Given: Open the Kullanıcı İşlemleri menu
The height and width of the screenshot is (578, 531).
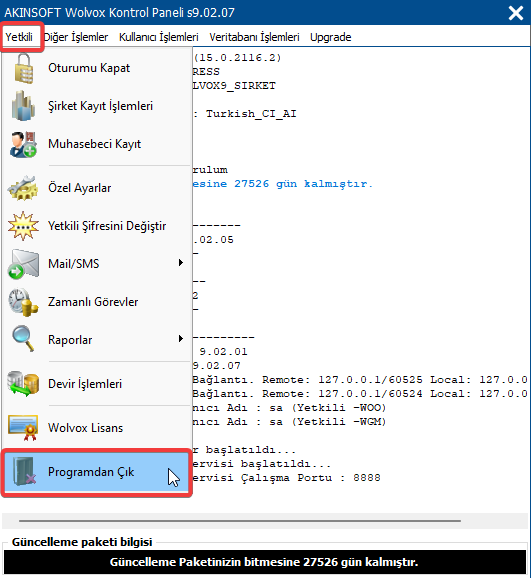Looking at the screenshot, I should 159,37.
